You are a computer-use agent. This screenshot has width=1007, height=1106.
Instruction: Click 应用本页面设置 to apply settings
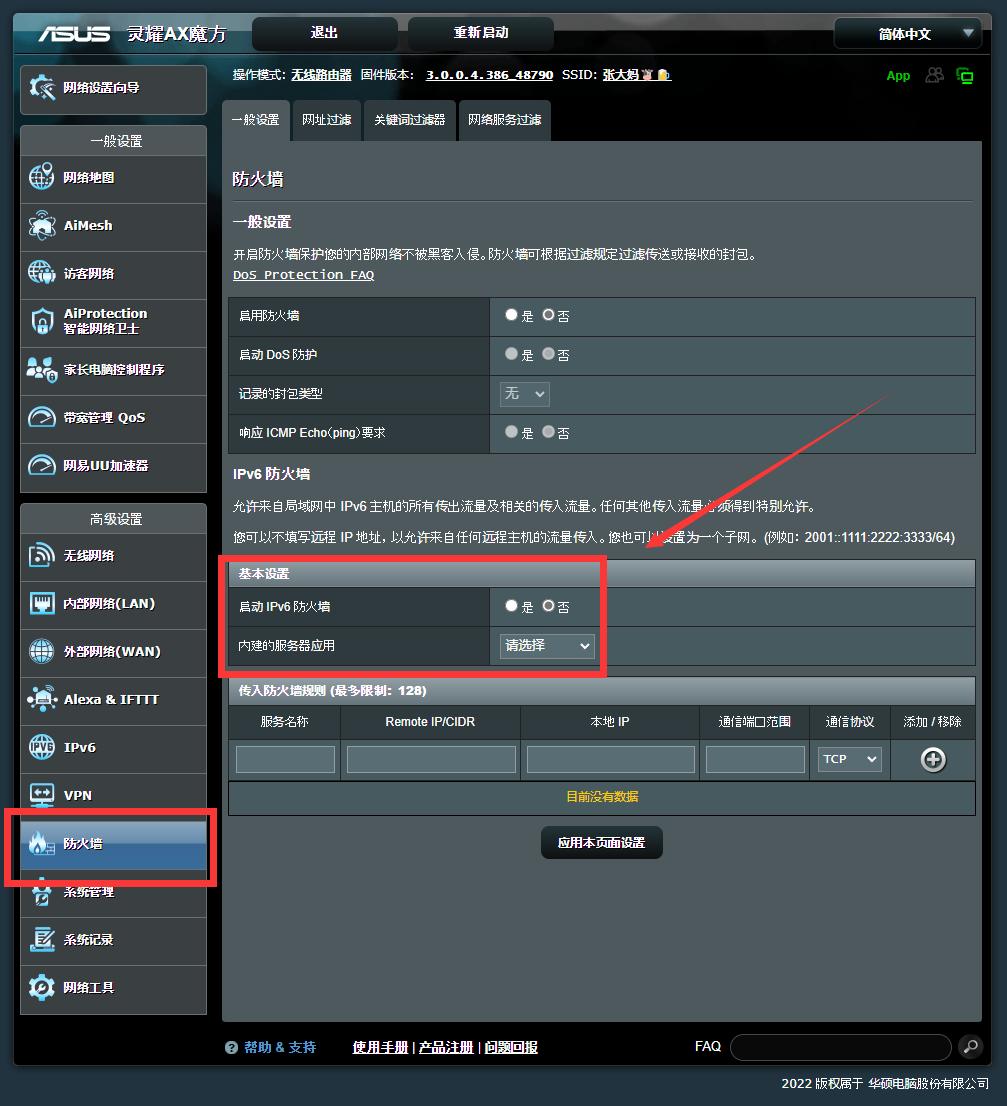pos(601,842)
